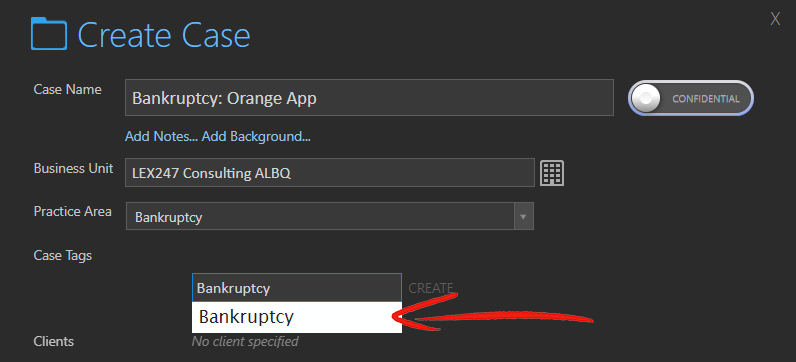Click the Create Case heading text
This screenshot has width=796, height=362.
164,35
